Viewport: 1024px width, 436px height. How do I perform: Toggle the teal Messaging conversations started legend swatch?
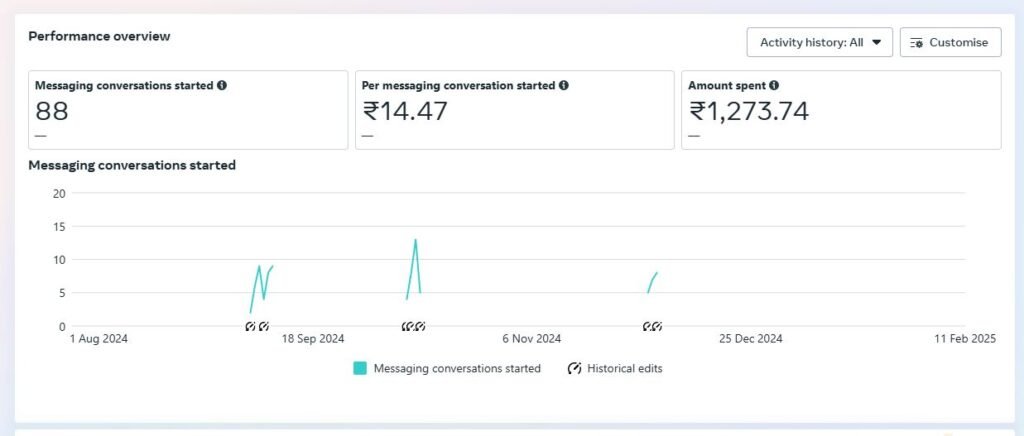coord(360,368)
